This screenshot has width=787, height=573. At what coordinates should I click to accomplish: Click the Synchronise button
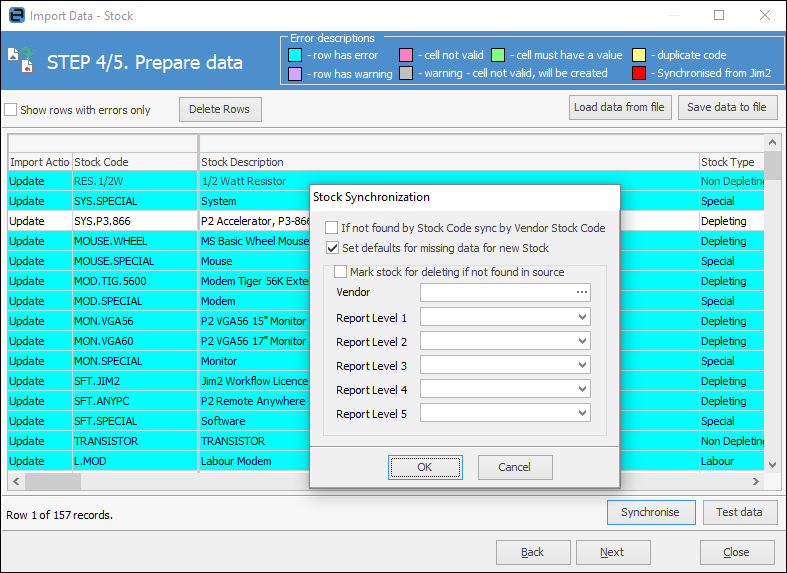click(x=650, y=512)
